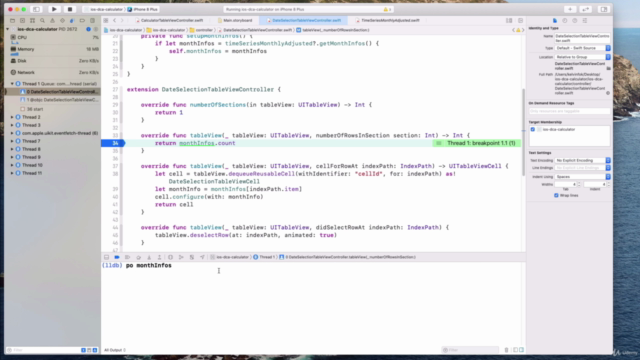Open Text Encoding dropdown
Screen dimensions: 640x360
coord(582,160)
